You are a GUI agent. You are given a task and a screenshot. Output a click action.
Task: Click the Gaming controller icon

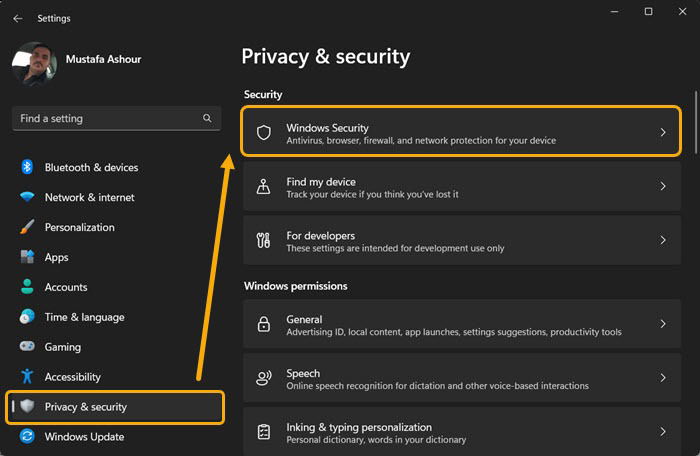click(x=27, y=346)
